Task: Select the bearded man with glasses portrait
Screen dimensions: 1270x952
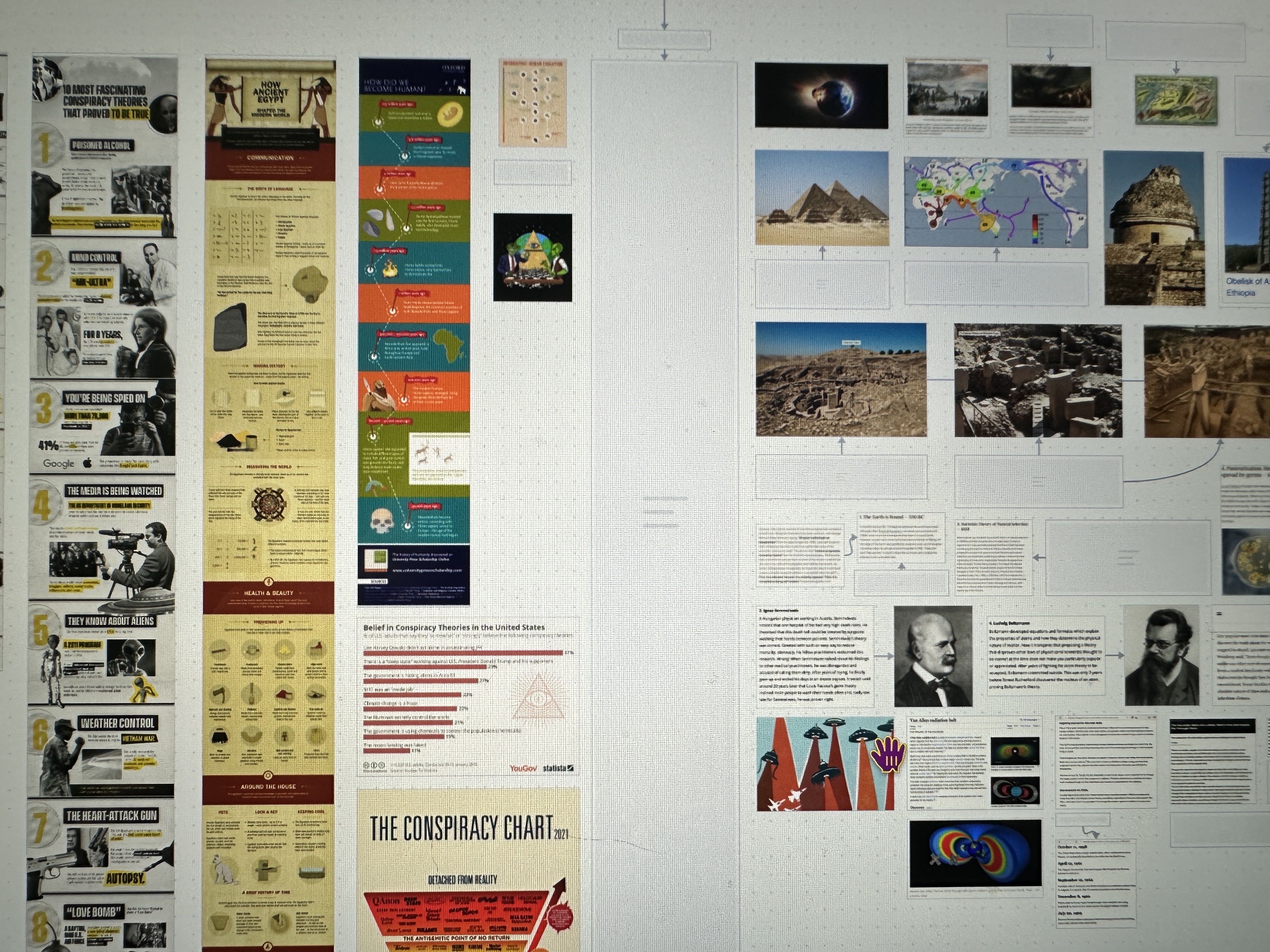Action: [x=1161, y=655]
